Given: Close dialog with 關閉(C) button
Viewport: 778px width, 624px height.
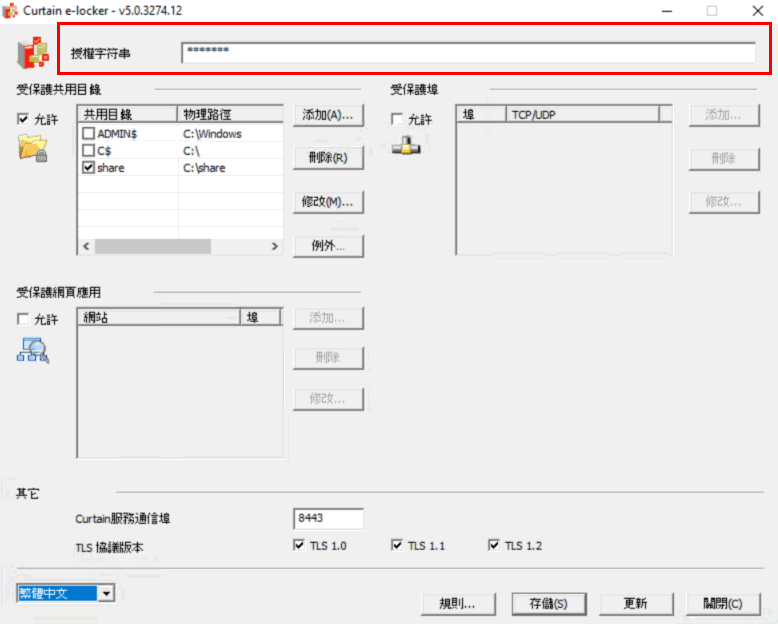Looking at the screenshot, I should 723,604.
